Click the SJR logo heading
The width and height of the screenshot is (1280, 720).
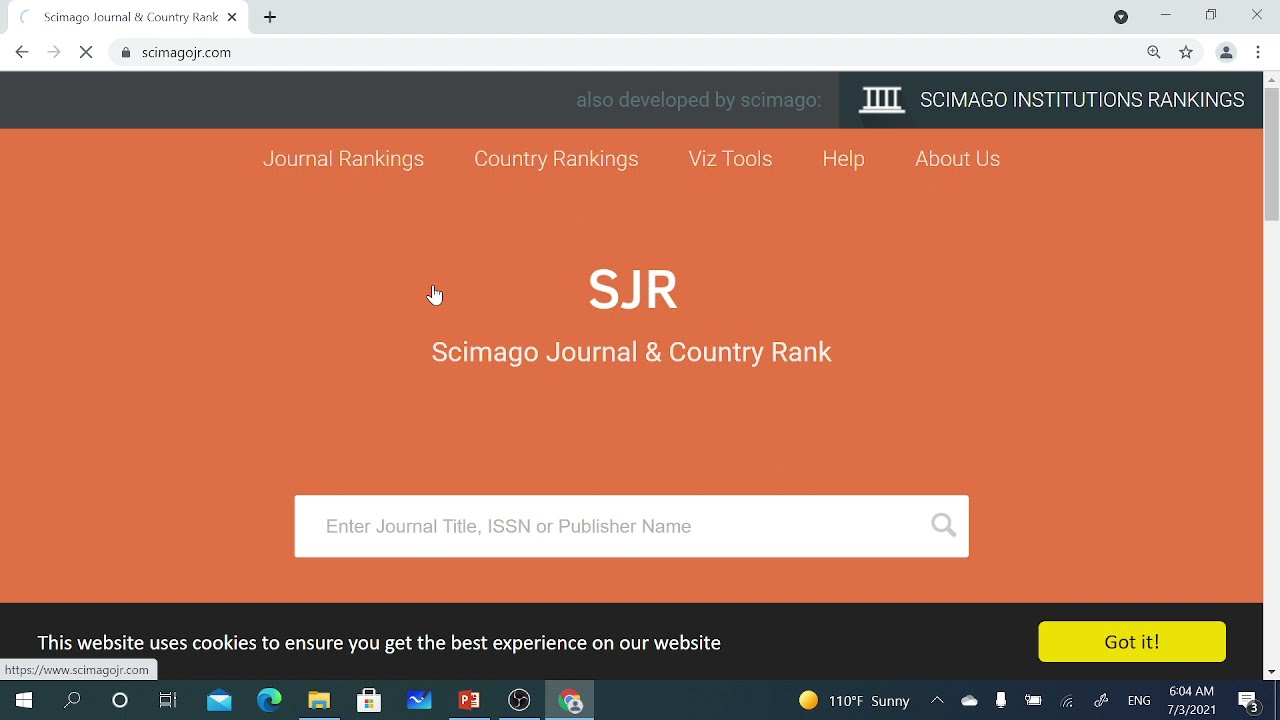(x=632, y=290)
